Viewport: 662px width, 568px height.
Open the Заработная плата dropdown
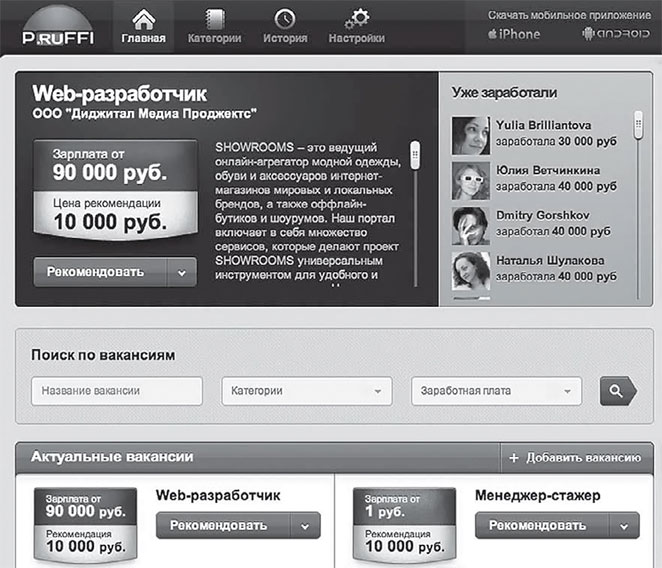pyautogui.click(x=496, y=391)
